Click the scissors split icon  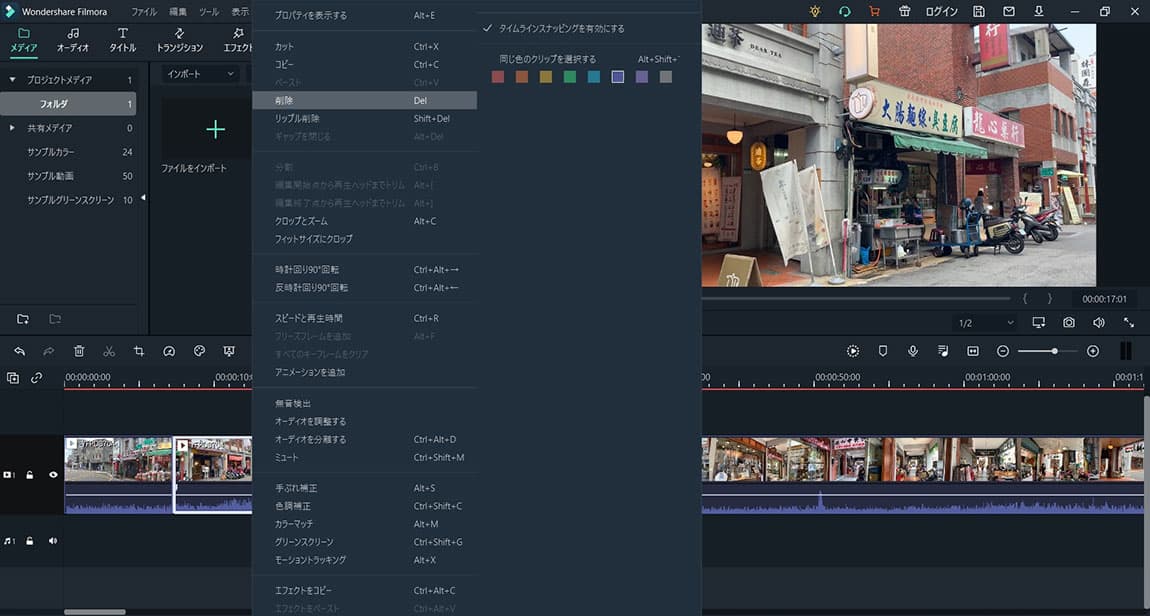coord(109,351)
